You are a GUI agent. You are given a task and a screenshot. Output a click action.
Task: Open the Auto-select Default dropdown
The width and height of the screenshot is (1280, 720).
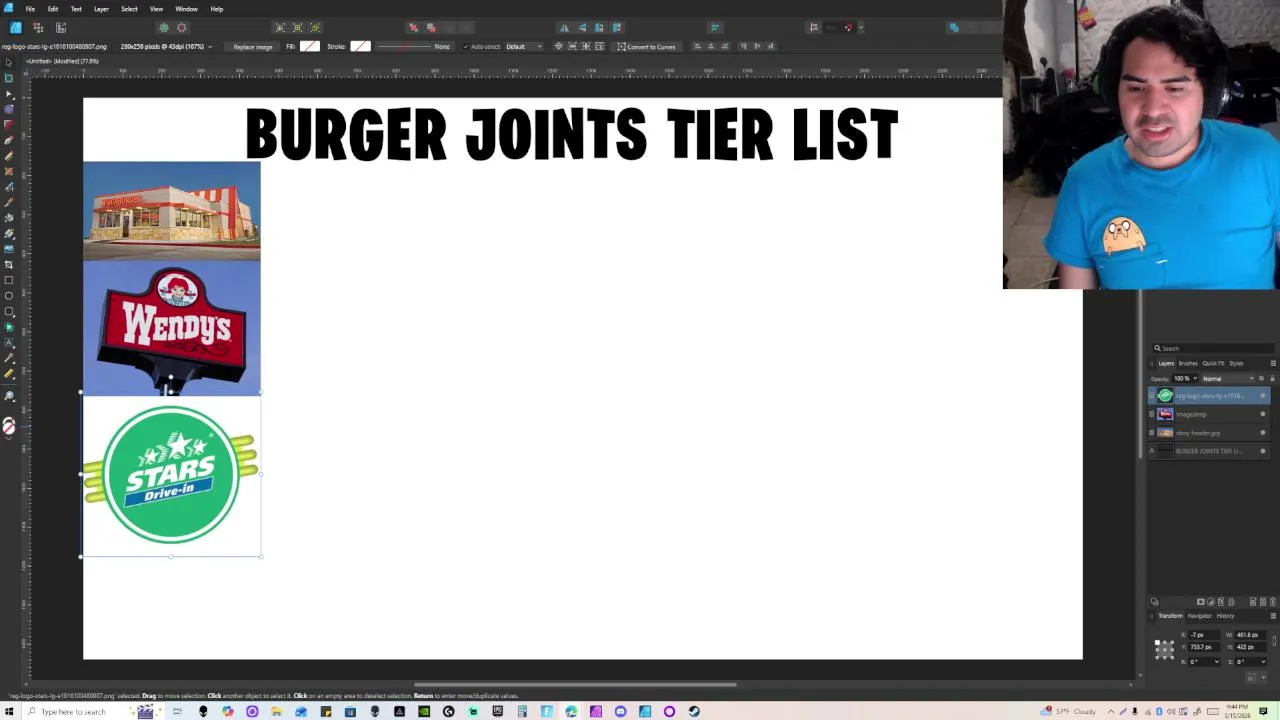pos(524,46)
